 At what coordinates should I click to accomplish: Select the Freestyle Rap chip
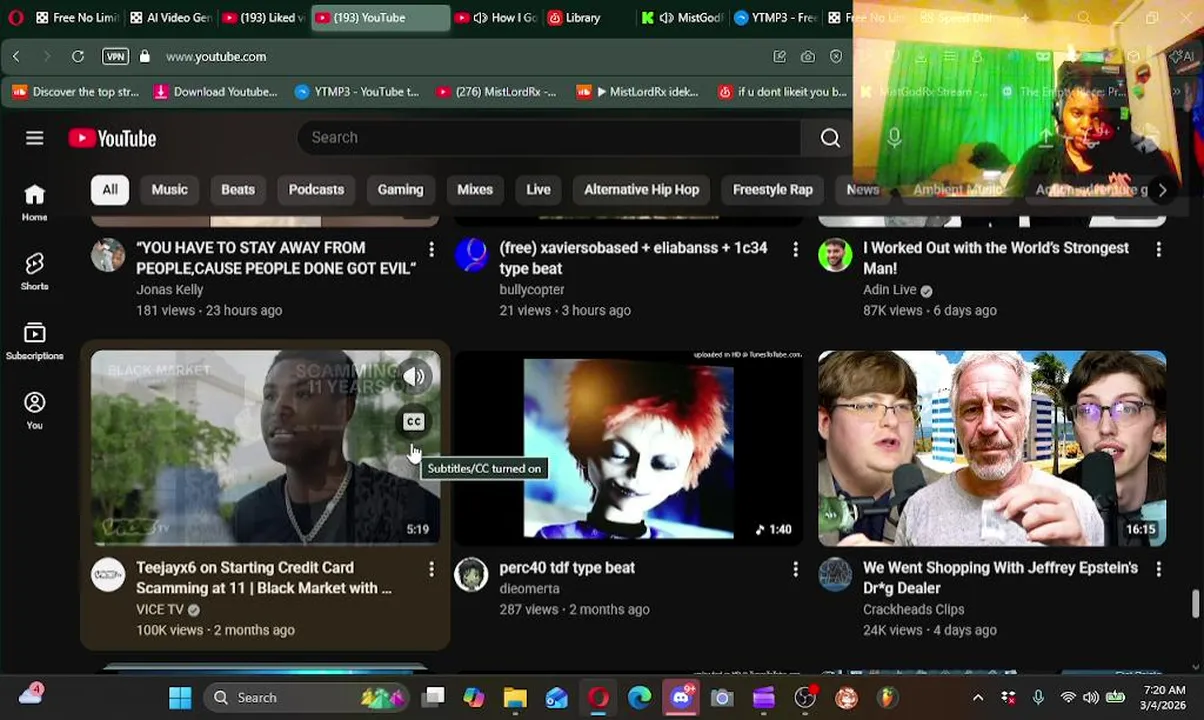click(x=772, y=190)
